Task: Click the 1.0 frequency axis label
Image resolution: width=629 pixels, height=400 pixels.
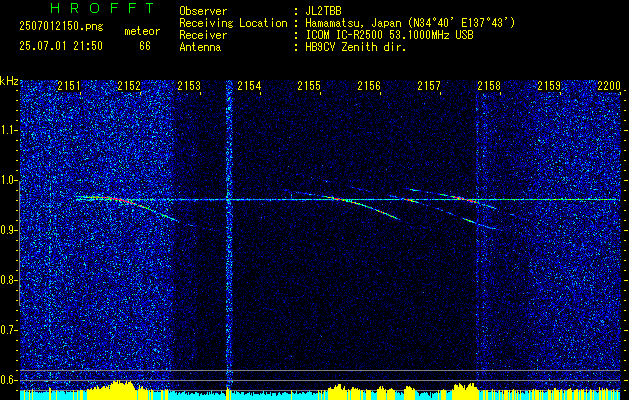Action: (8, 180)
